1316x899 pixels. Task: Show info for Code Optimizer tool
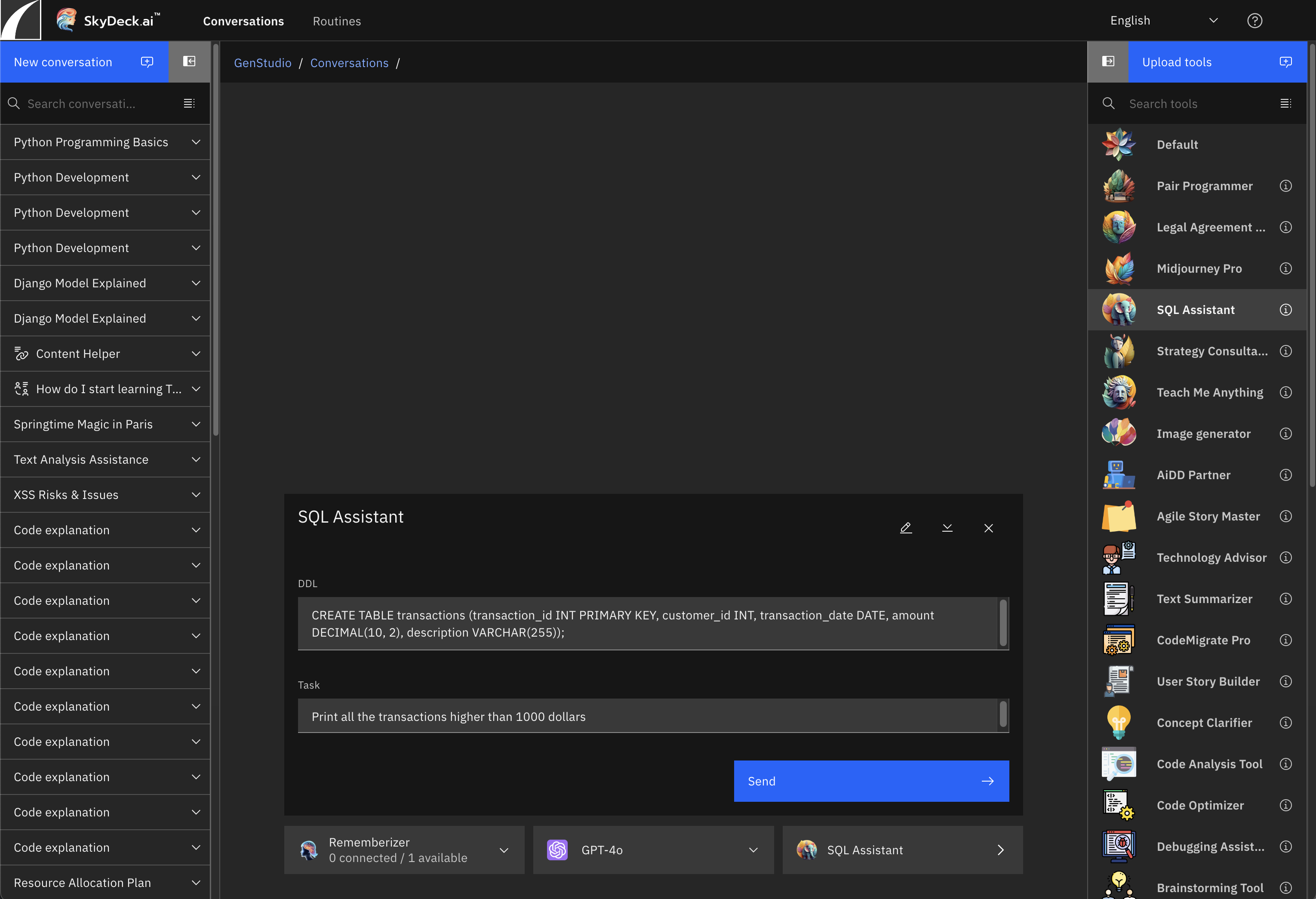[x=1285, y=805]
